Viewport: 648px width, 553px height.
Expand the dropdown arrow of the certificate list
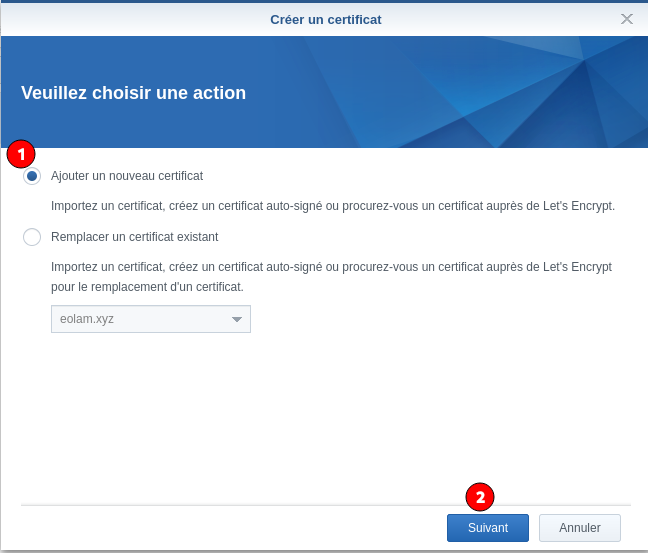pyautogui.click(x=237, y=319)
